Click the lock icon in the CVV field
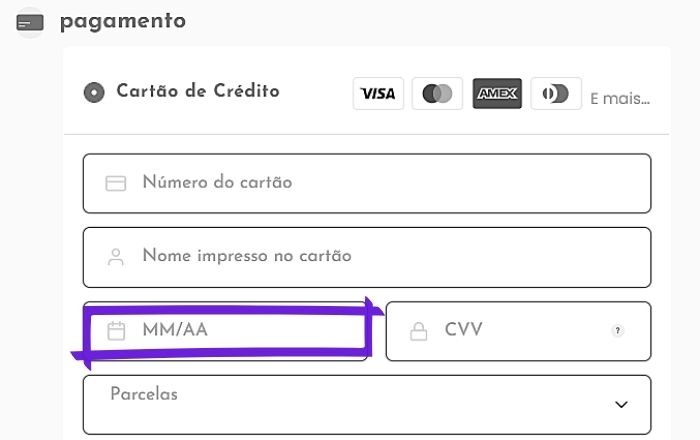 click(418, 331)
